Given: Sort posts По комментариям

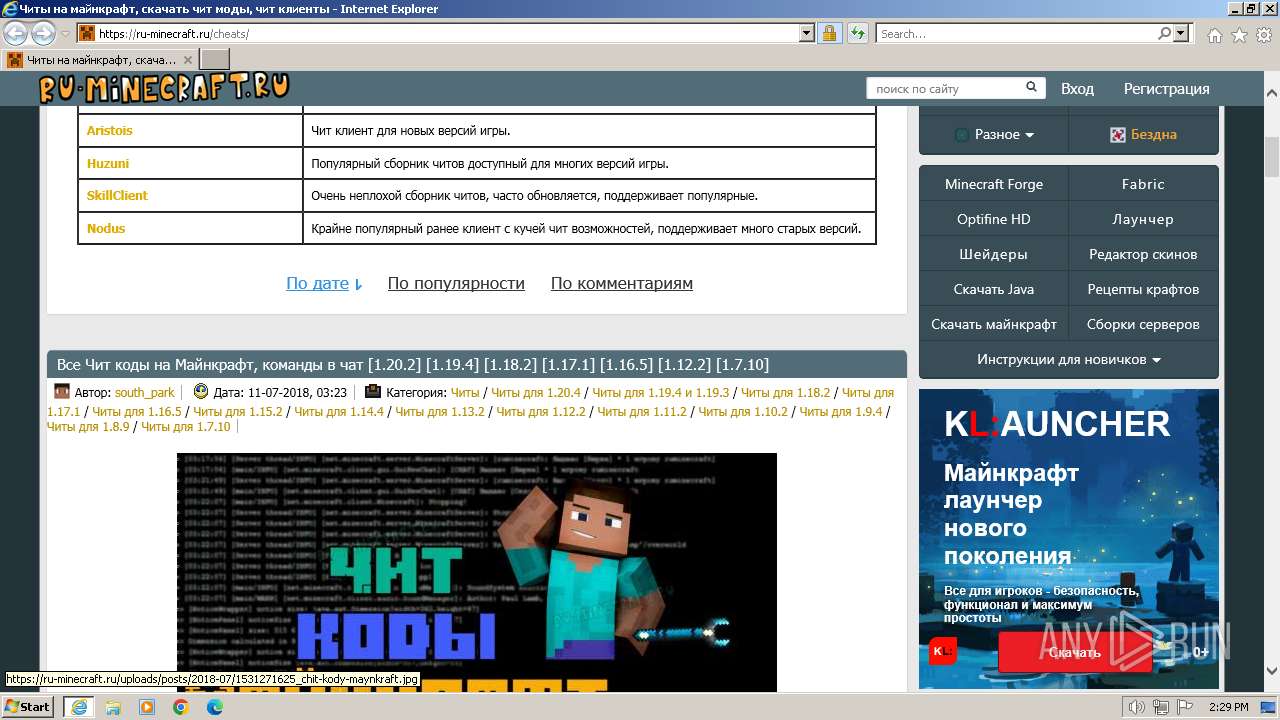Looking at the screenshot, I should [x=622, y=283].
